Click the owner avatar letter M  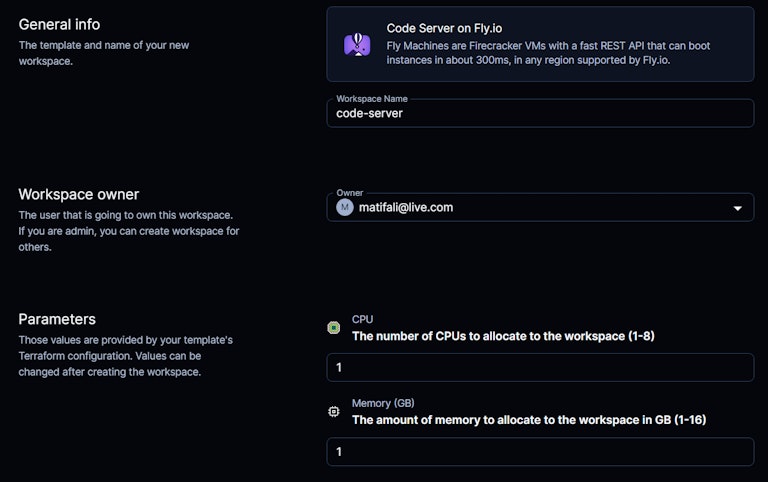click(x=345, y=207)
